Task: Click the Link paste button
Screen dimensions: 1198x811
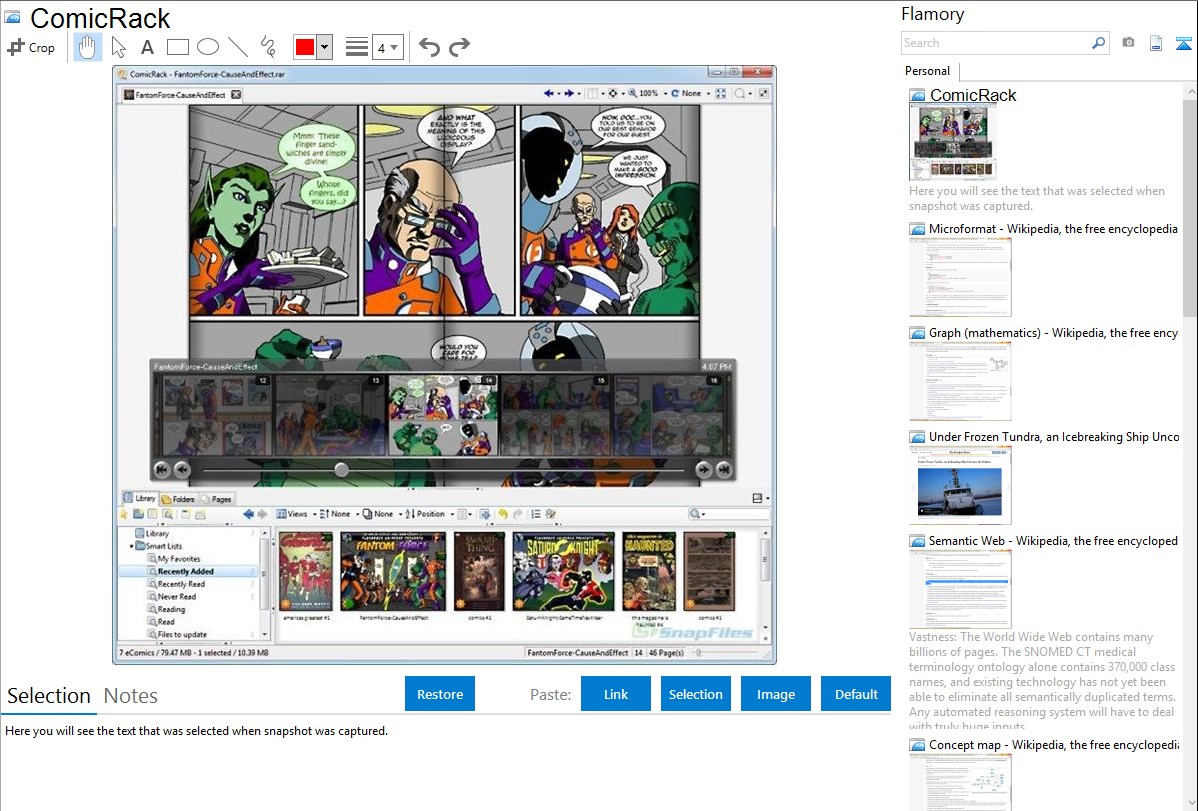Action: coord(616,694)
